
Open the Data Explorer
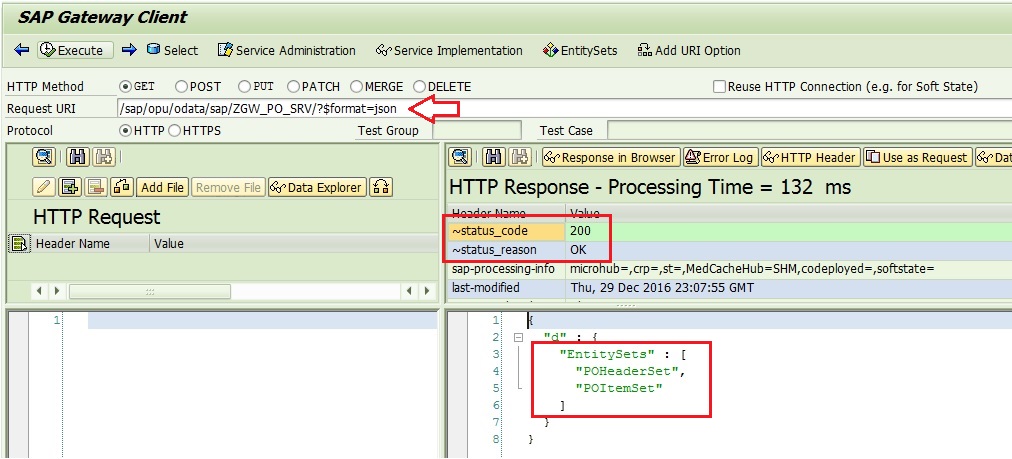pyautogui.click(x=317, y=187)
